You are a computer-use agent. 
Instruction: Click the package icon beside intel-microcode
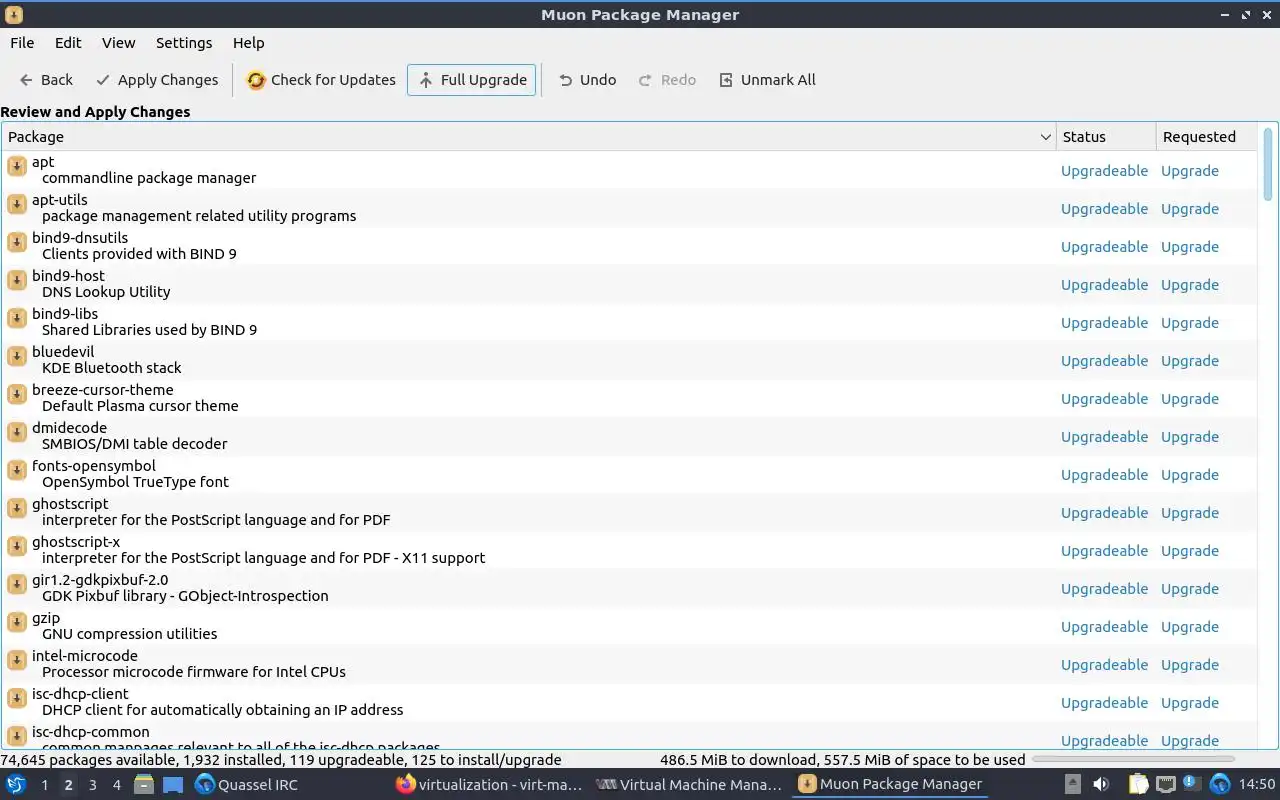[16, 660]
